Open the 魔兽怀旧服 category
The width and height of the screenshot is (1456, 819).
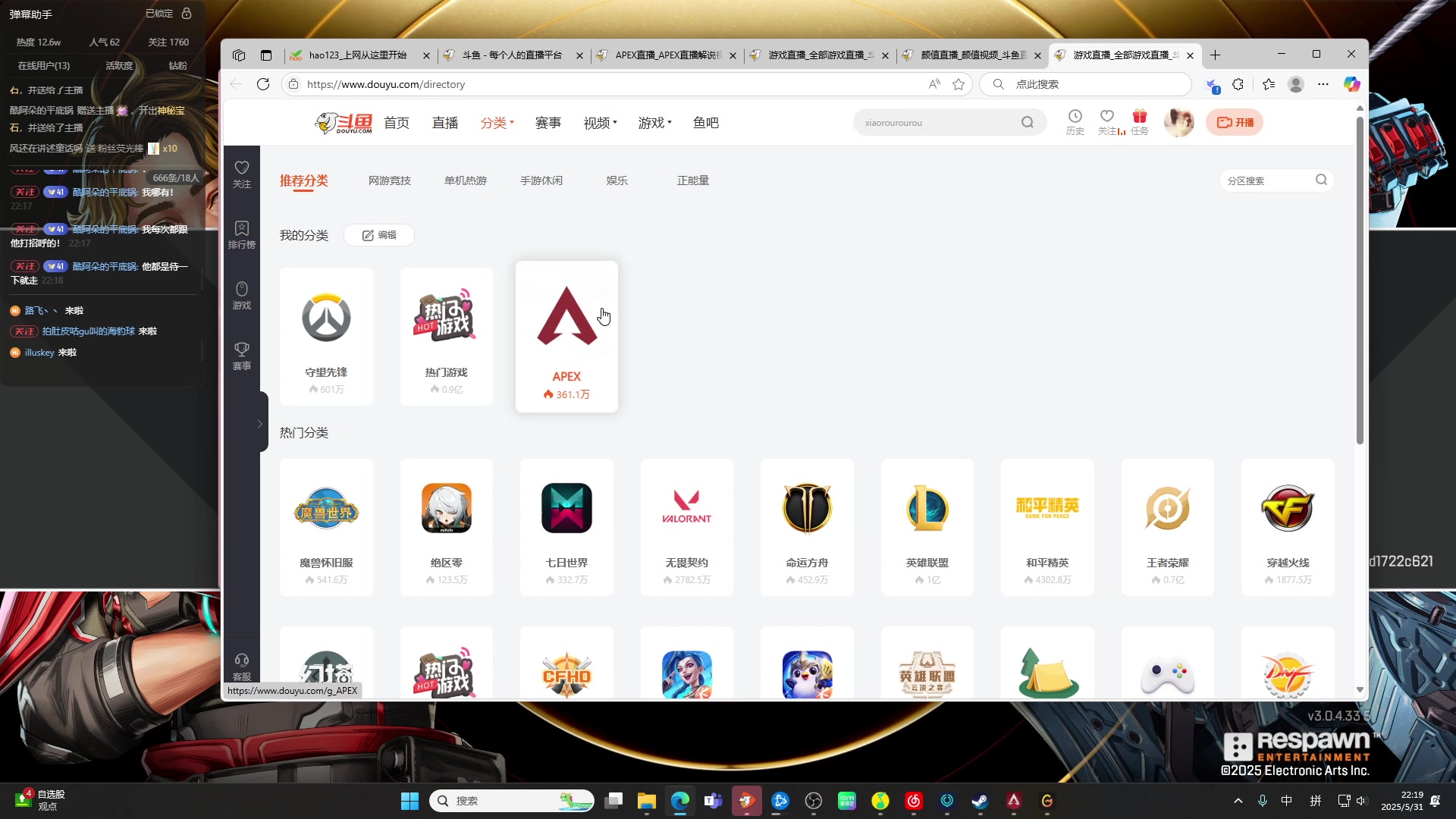click(x=326, y=526)
